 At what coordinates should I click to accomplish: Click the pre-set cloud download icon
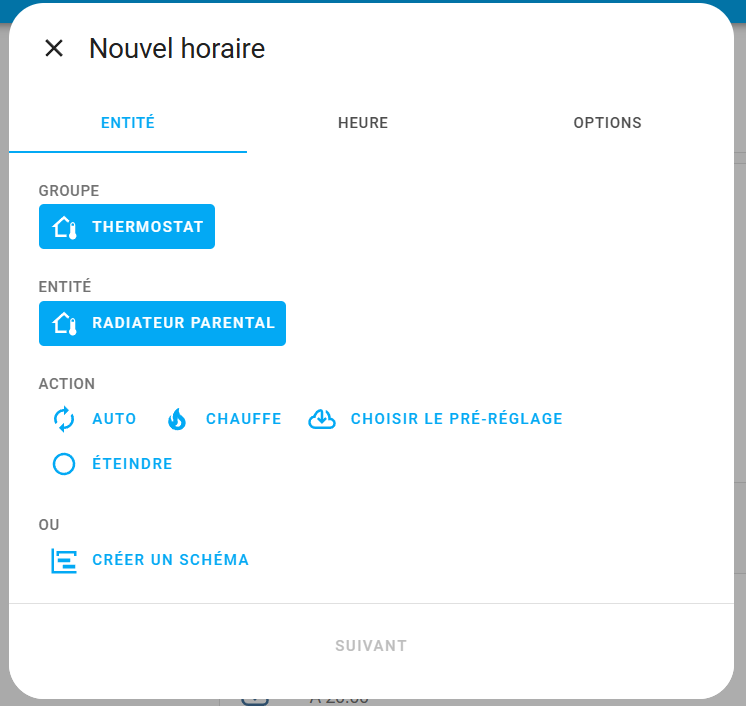click(322, 419)
